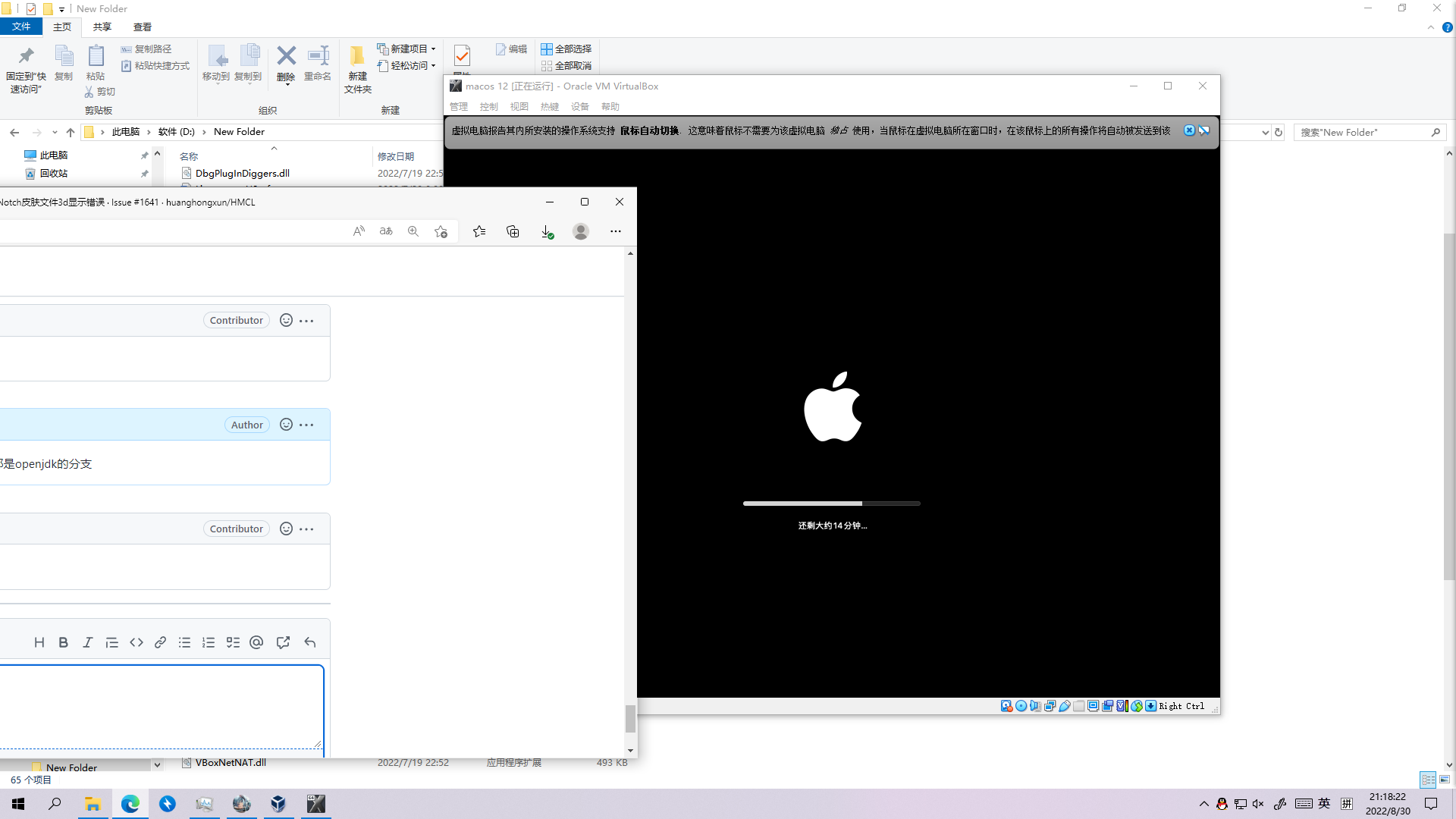Open Edge's read aloud feature
The height and width of the screenshot is (819, 1456).
[x=359, y=231]
